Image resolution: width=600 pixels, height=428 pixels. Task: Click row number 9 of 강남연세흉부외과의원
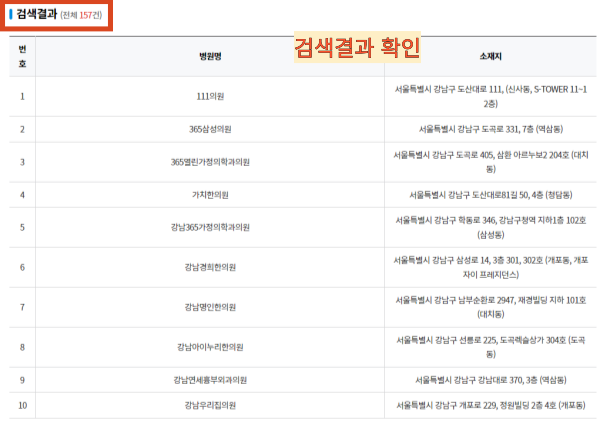(x=22, y=380)
